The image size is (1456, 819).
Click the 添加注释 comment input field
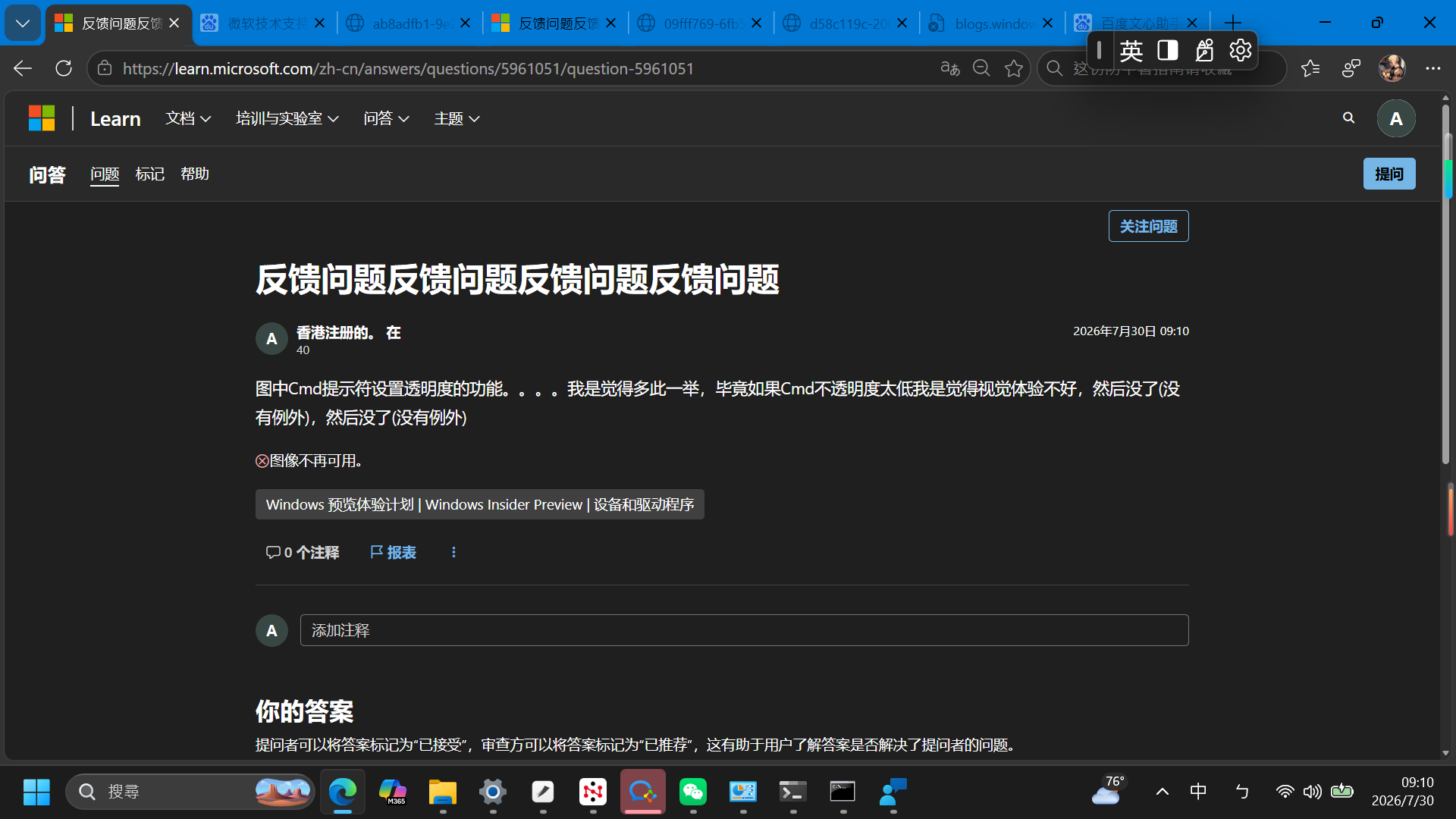(744, 630)
